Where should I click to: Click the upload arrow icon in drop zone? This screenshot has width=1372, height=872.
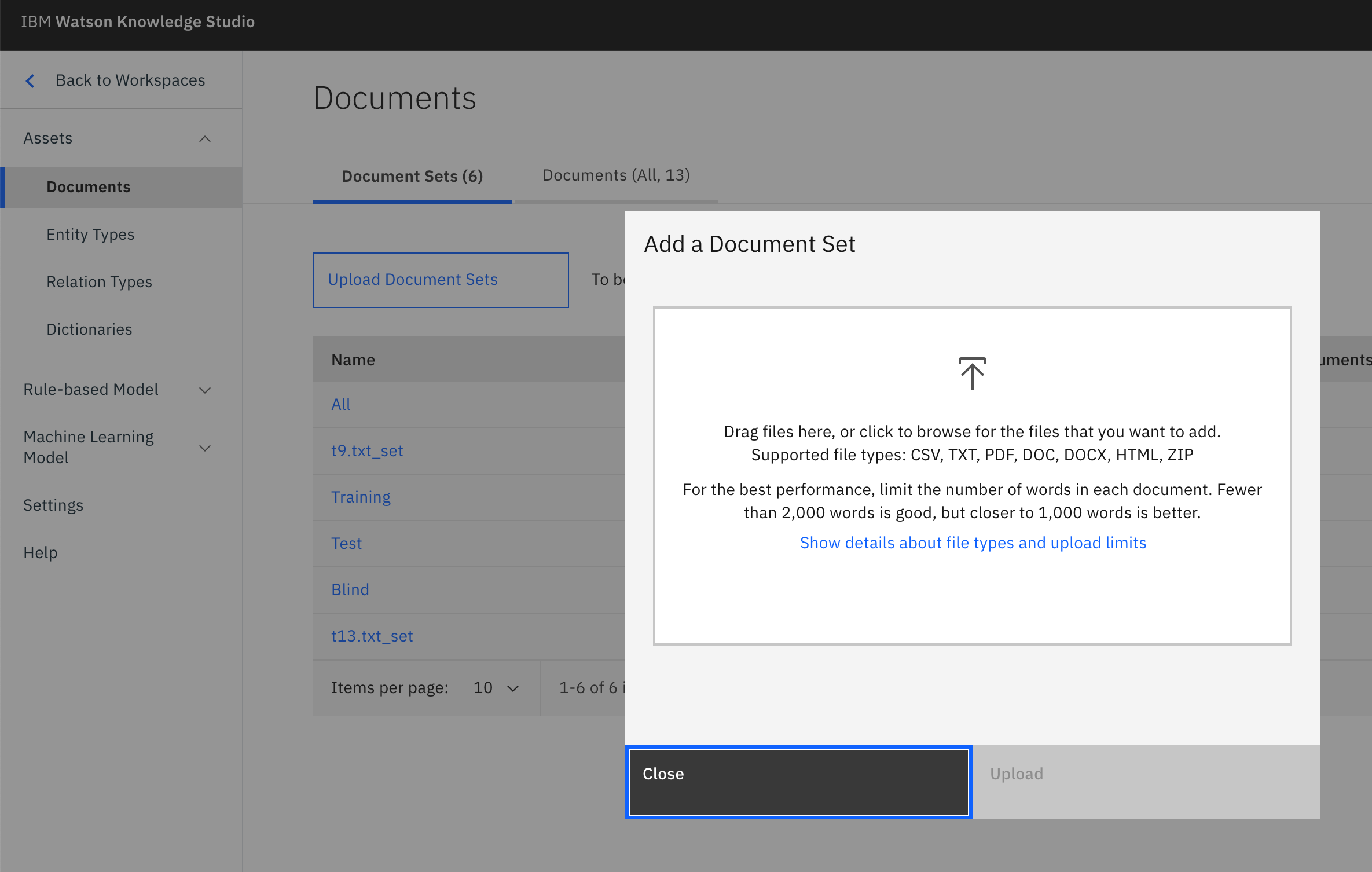(972, 373)
